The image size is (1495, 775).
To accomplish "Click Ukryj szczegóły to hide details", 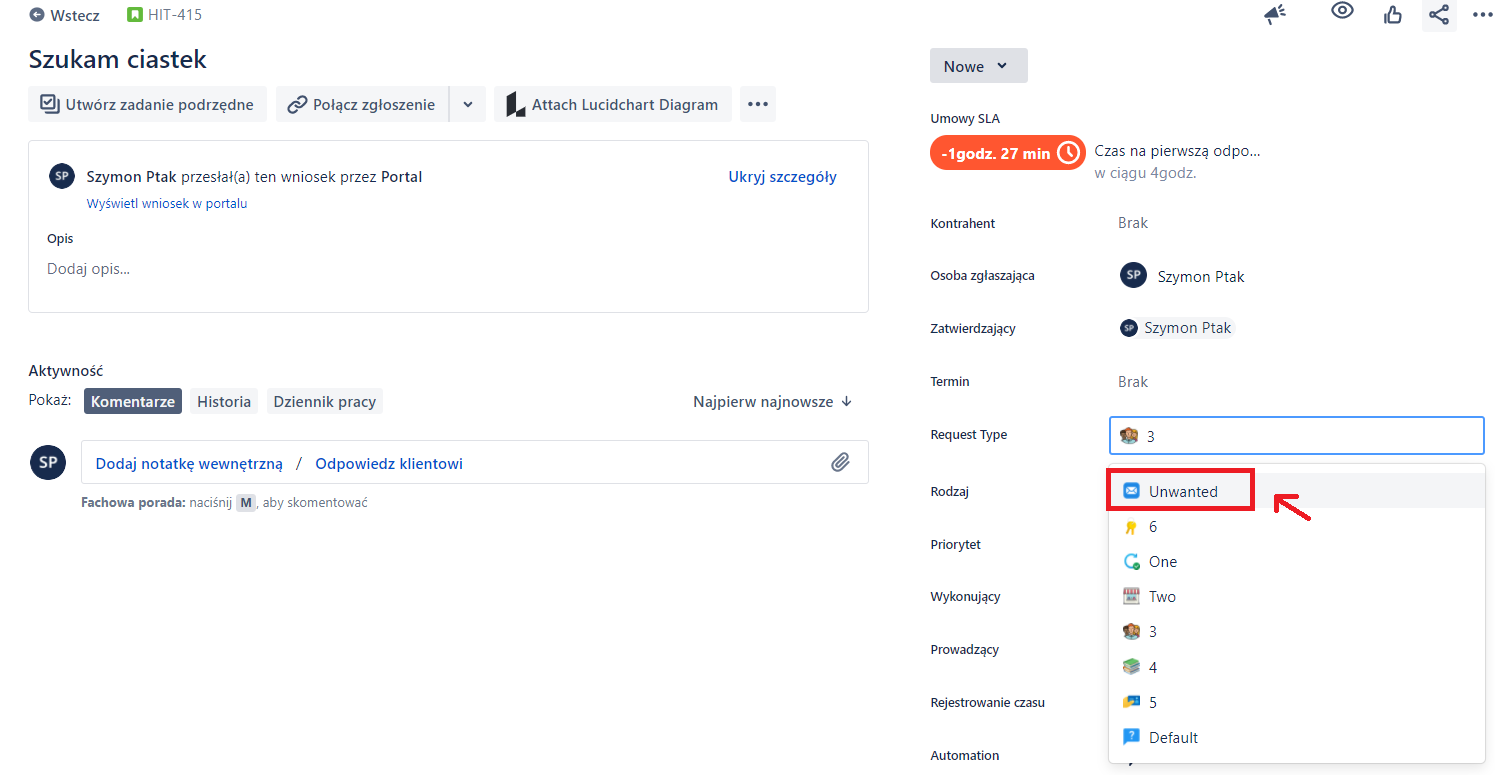I will [782, 177].
